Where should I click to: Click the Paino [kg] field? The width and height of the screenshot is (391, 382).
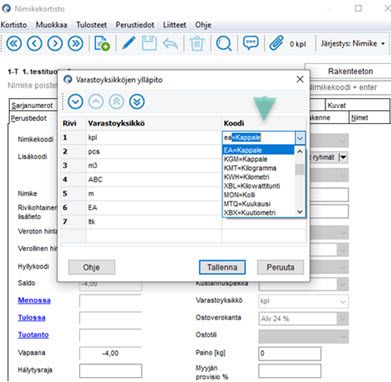click(290, 353)
